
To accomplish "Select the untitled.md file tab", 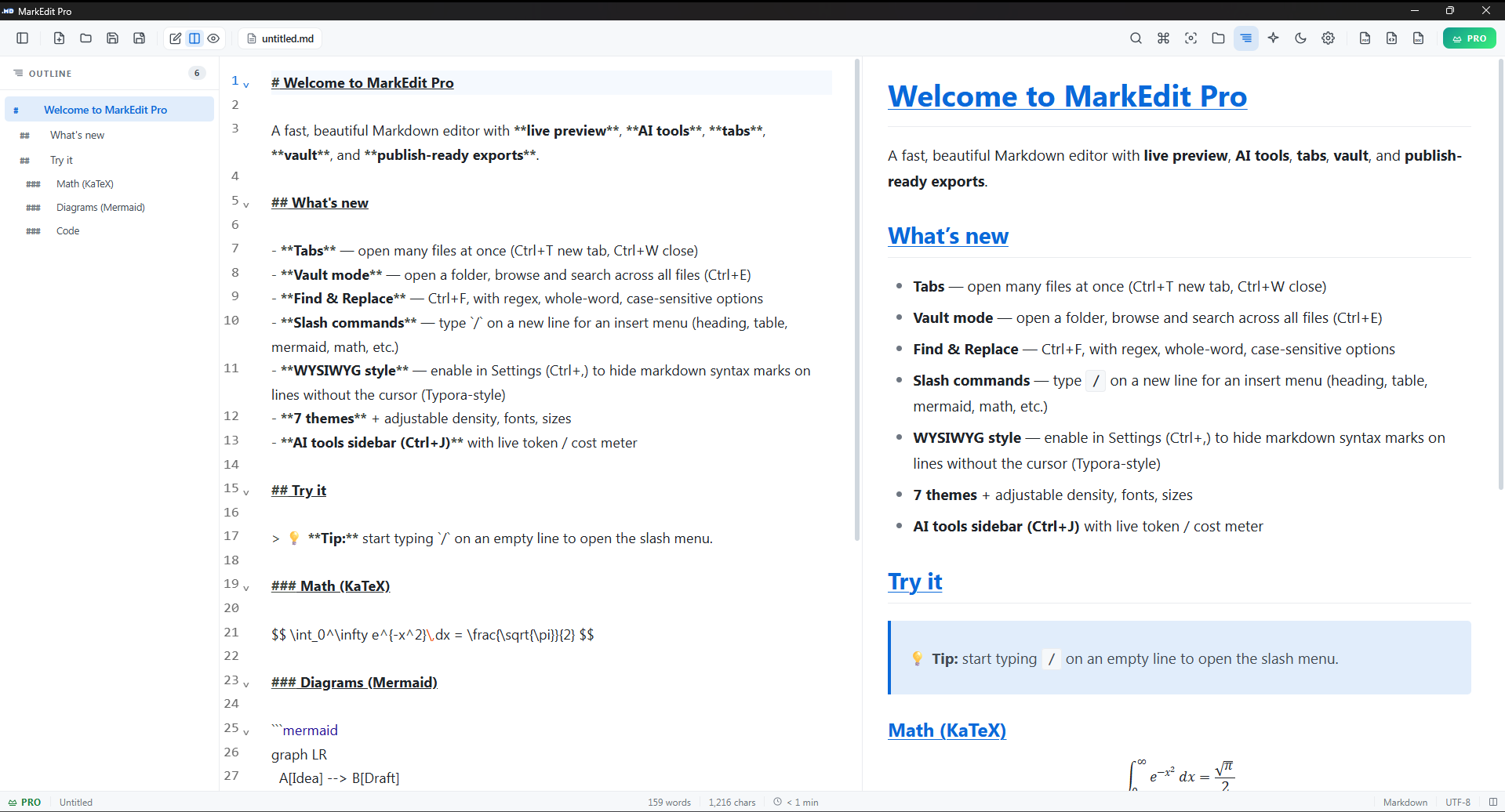I will (280, 38).
